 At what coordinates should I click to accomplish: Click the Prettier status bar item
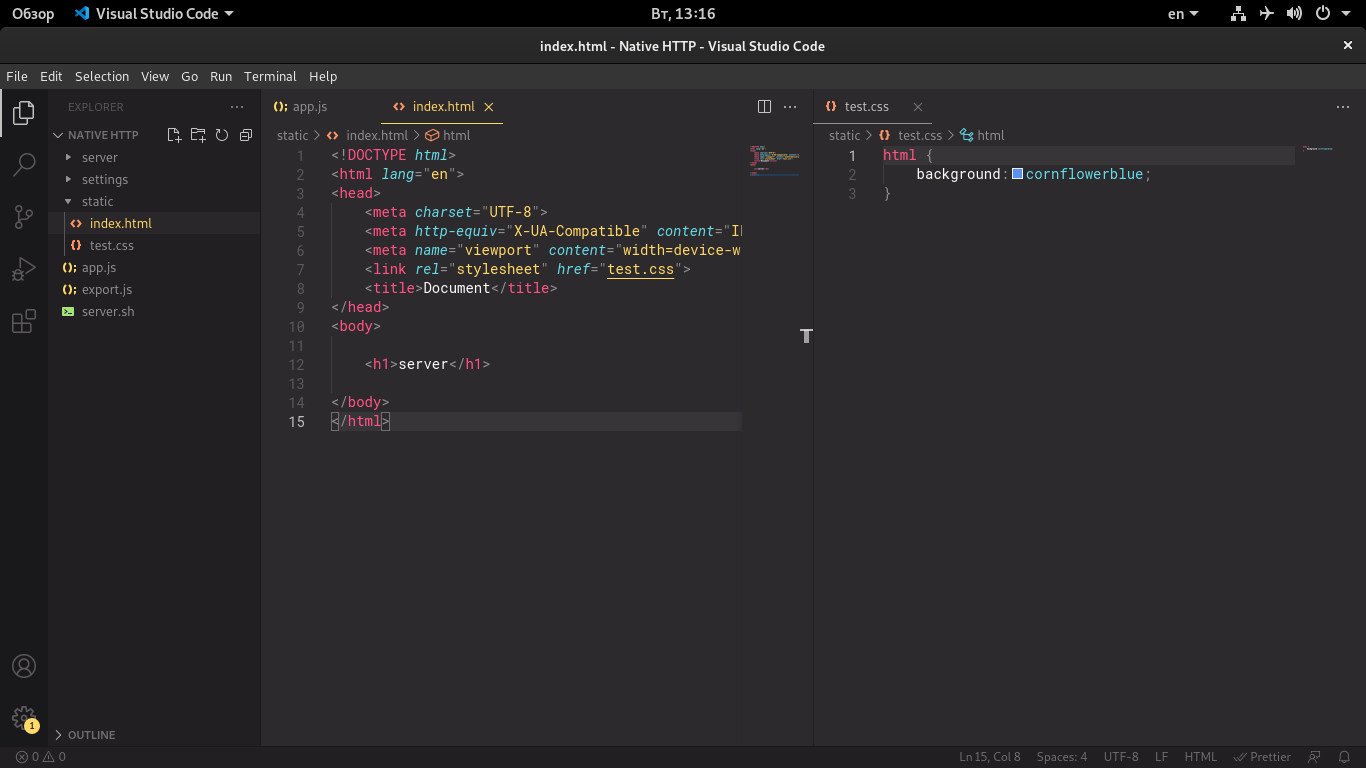1262,757
